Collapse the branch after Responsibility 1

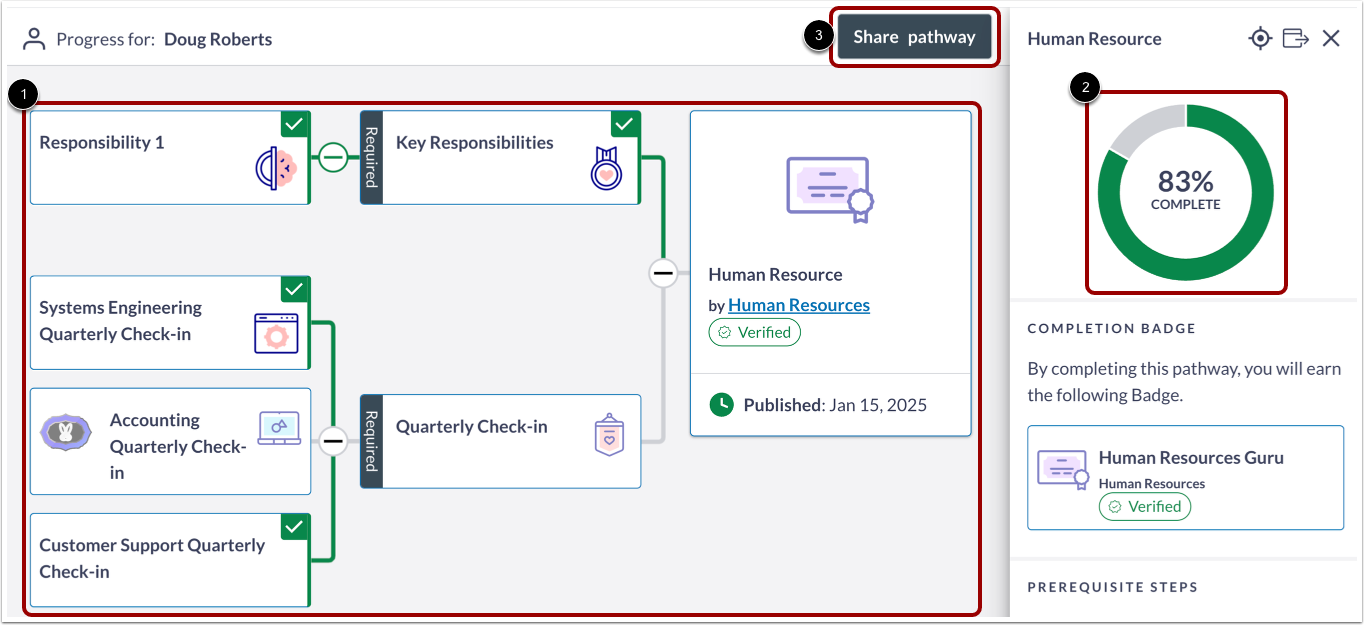[x=333, y=157]
